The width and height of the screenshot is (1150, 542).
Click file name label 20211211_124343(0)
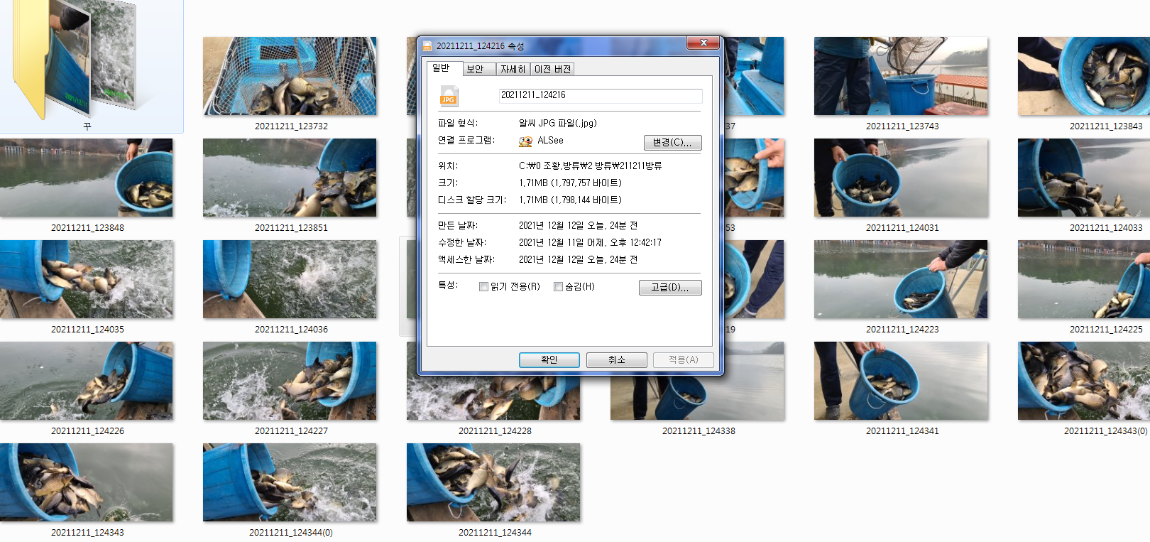[1106, 431]
